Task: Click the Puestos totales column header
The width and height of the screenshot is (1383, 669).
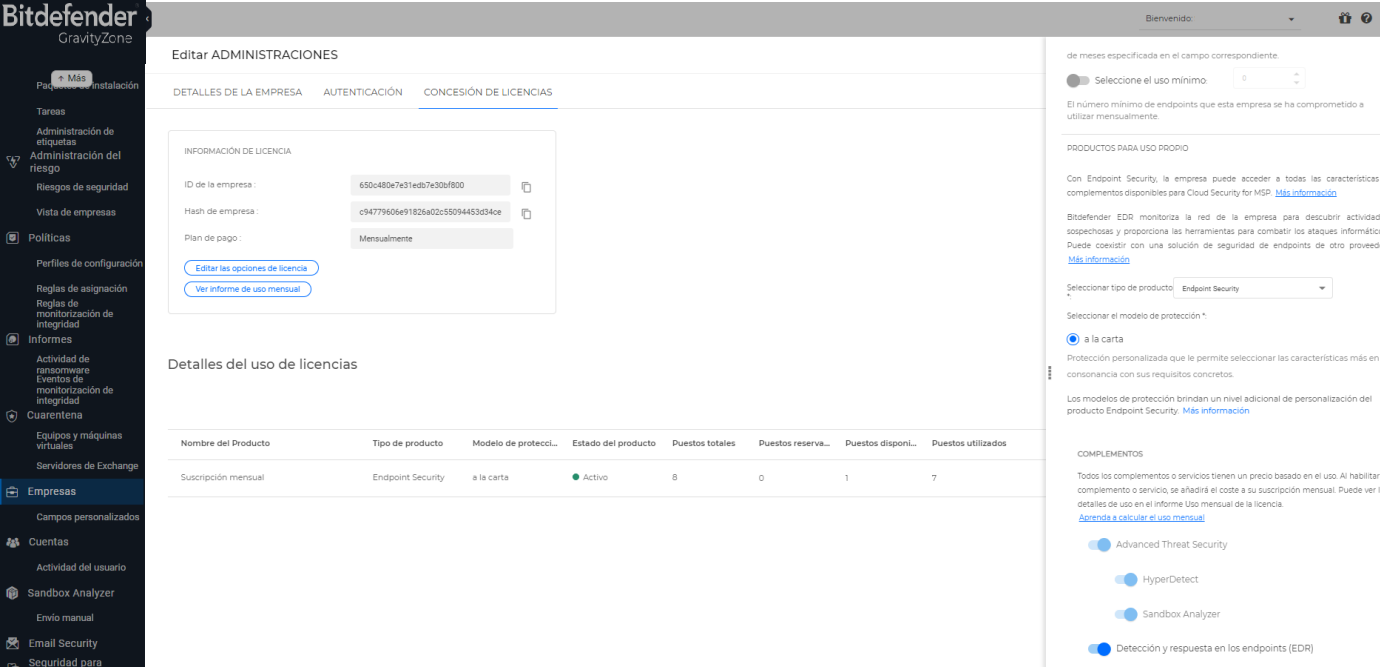Action: 704,443
